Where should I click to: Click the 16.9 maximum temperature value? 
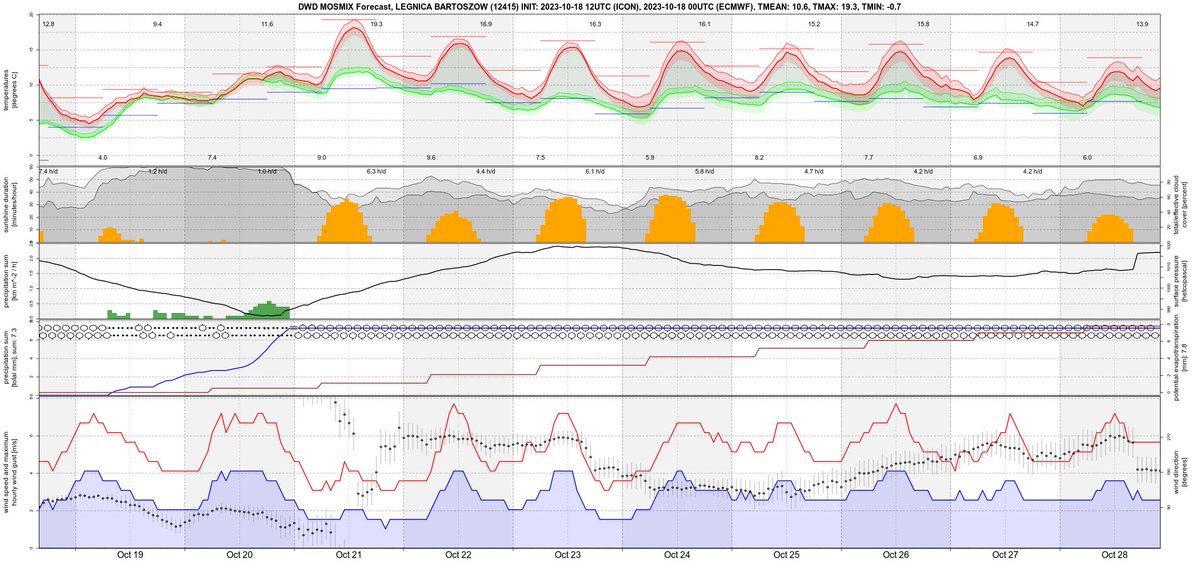click(x=485, y=23)
